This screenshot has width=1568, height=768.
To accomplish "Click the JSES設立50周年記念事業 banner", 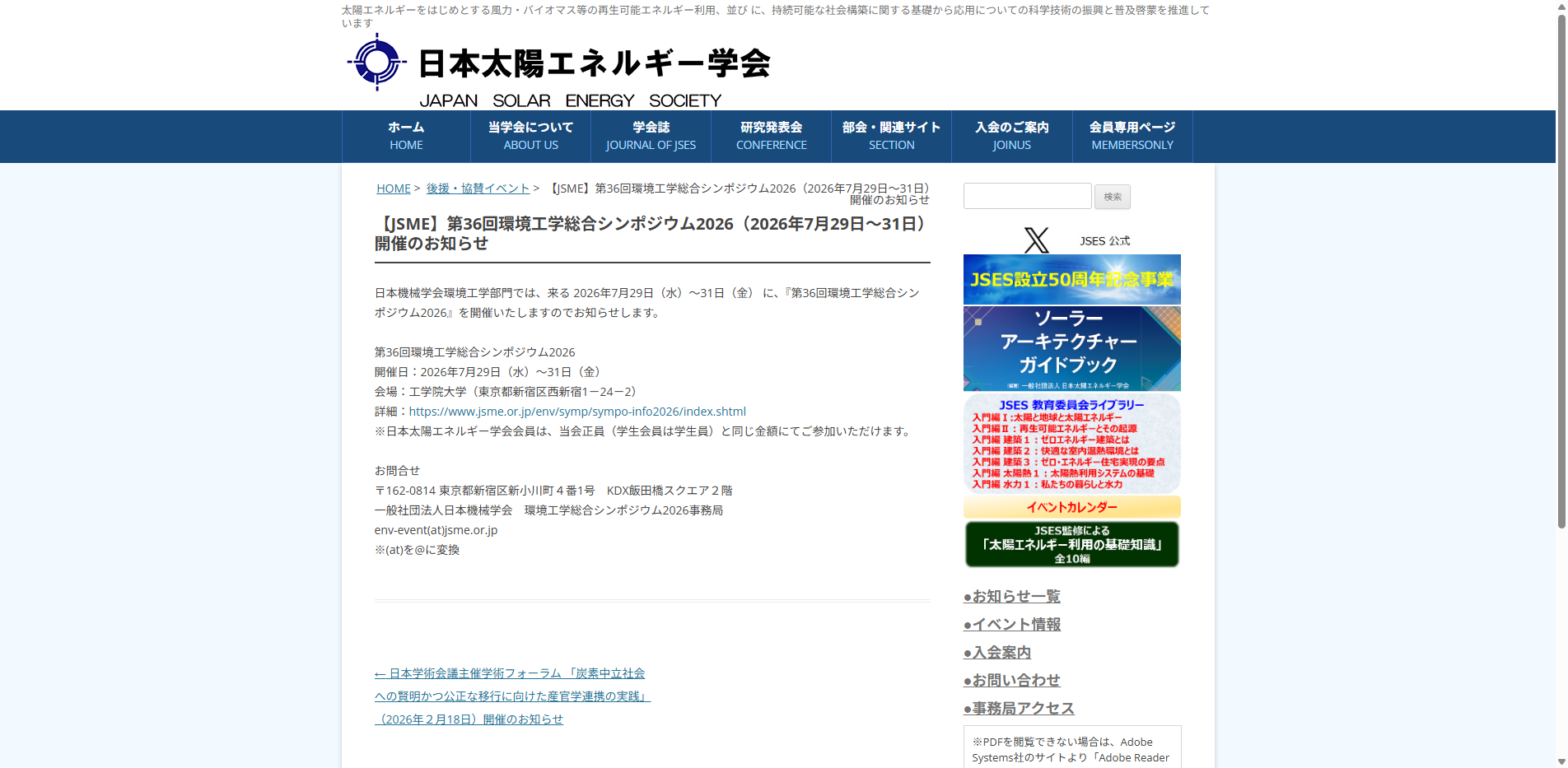I will tap(1071, 279).
